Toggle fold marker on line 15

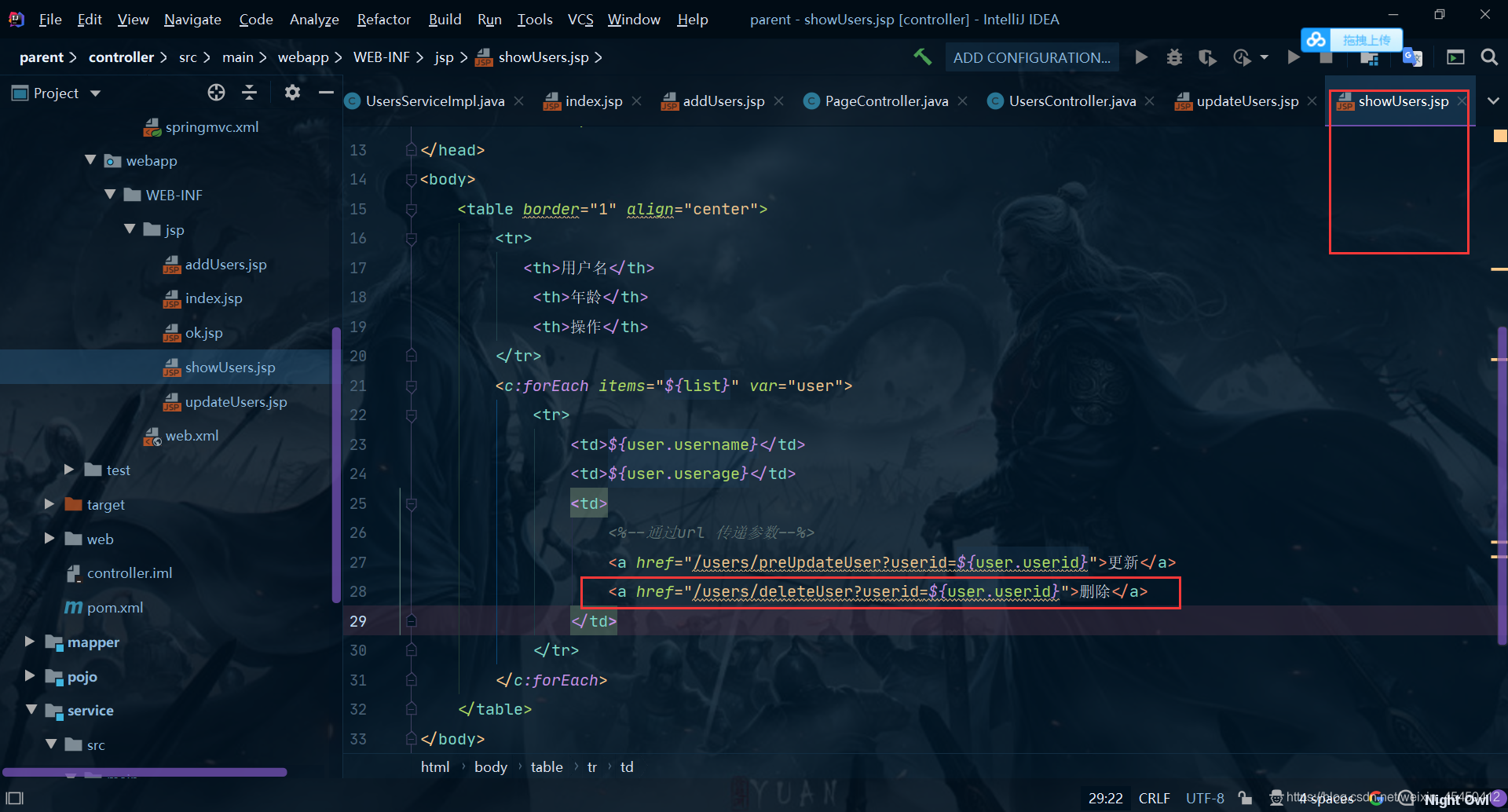[411, 209]
